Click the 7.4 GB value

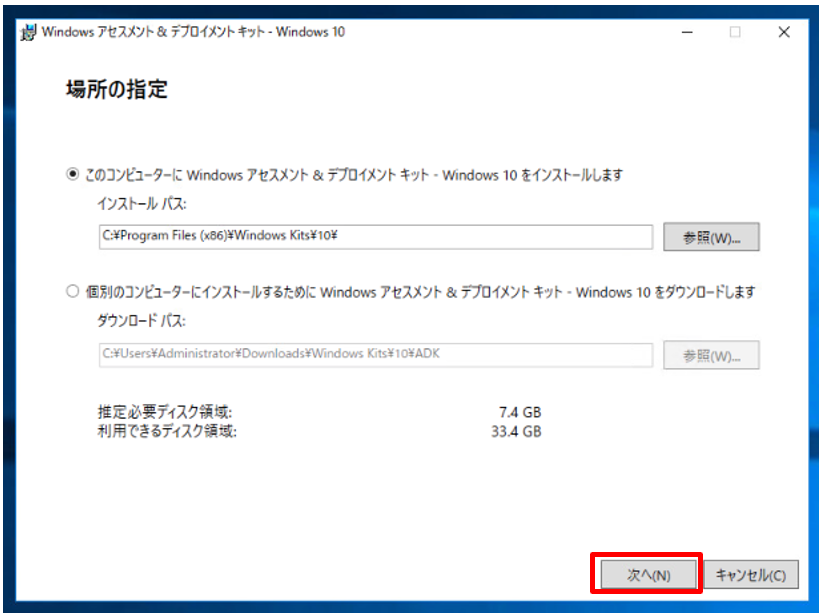(x=520, y=412)
